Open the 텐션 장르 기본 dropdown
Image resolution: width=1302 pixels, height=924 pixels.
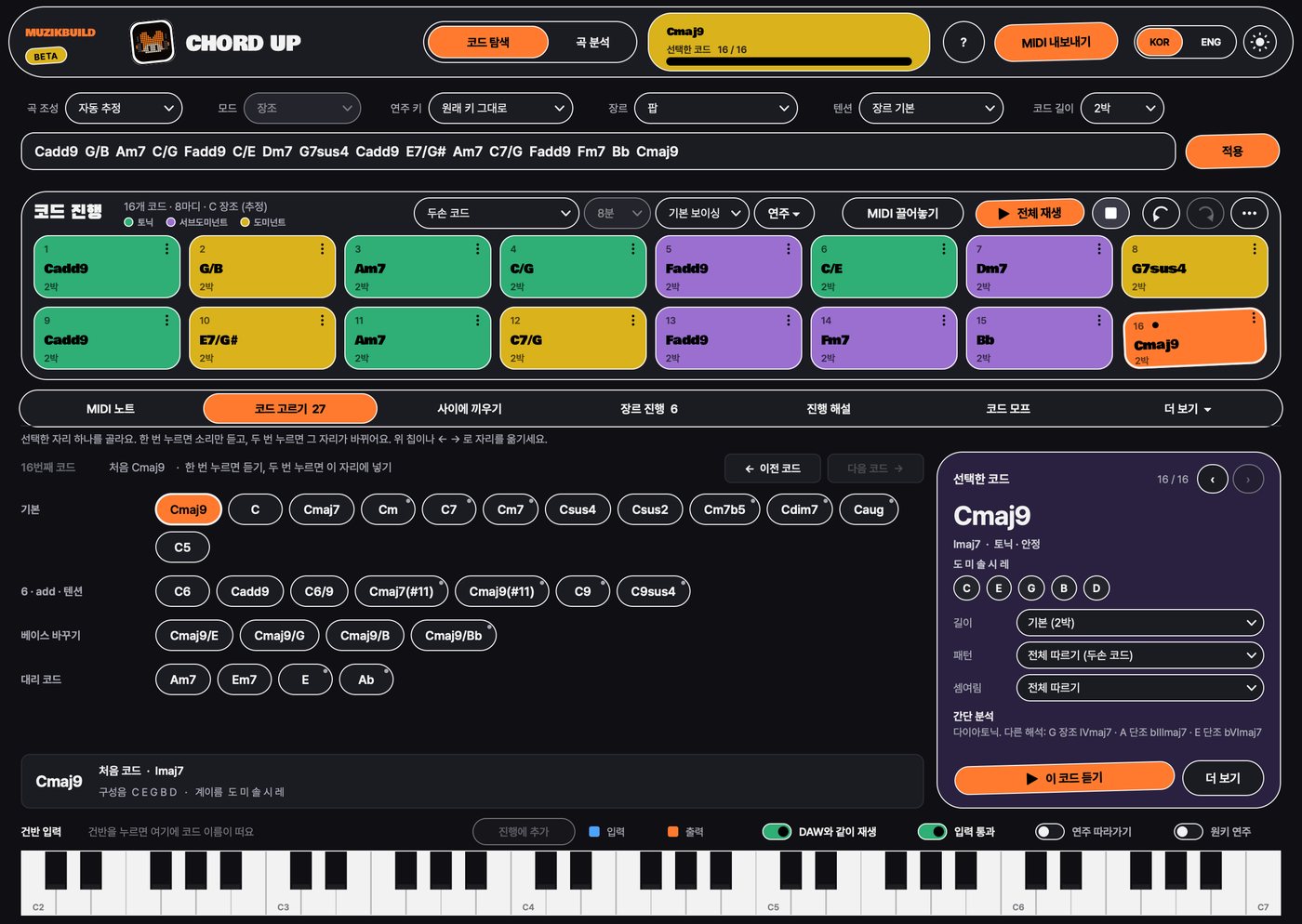point(931,108)
